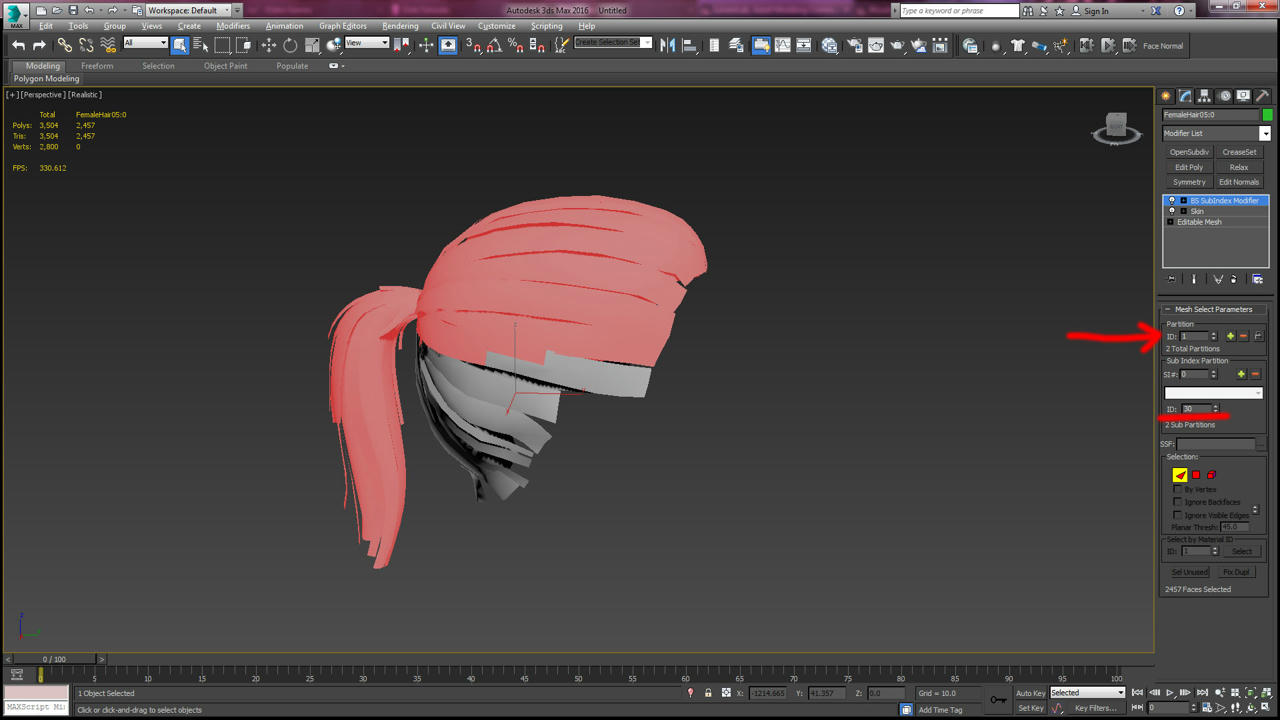Toggle Angle Snap icon in toolbar
The width and height of the screenshot is (1280, 720).
494,45
